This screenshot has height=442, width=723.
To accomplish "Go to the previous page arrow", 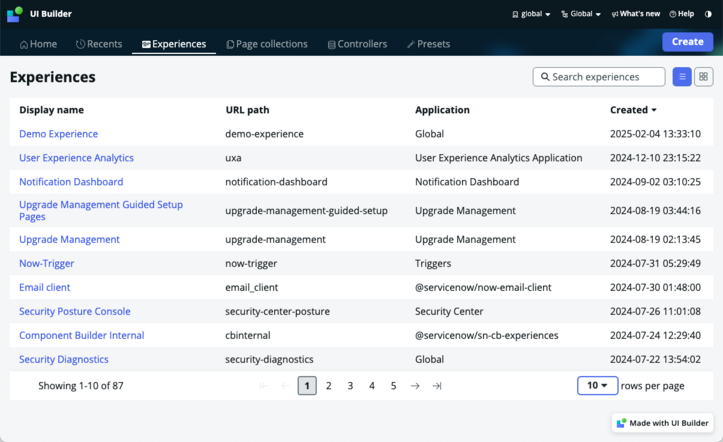I will 285,386.
